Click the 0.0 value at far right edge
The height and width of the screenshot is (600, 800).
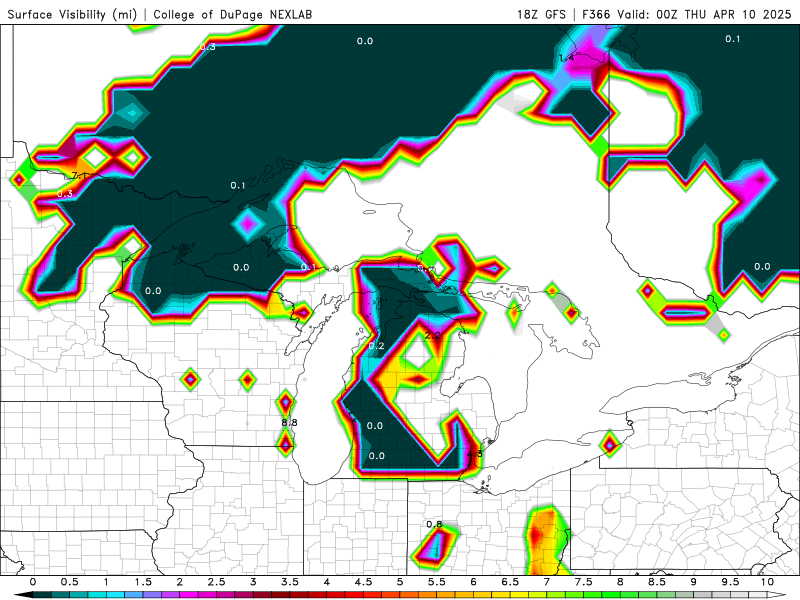[x=762, y=266]
